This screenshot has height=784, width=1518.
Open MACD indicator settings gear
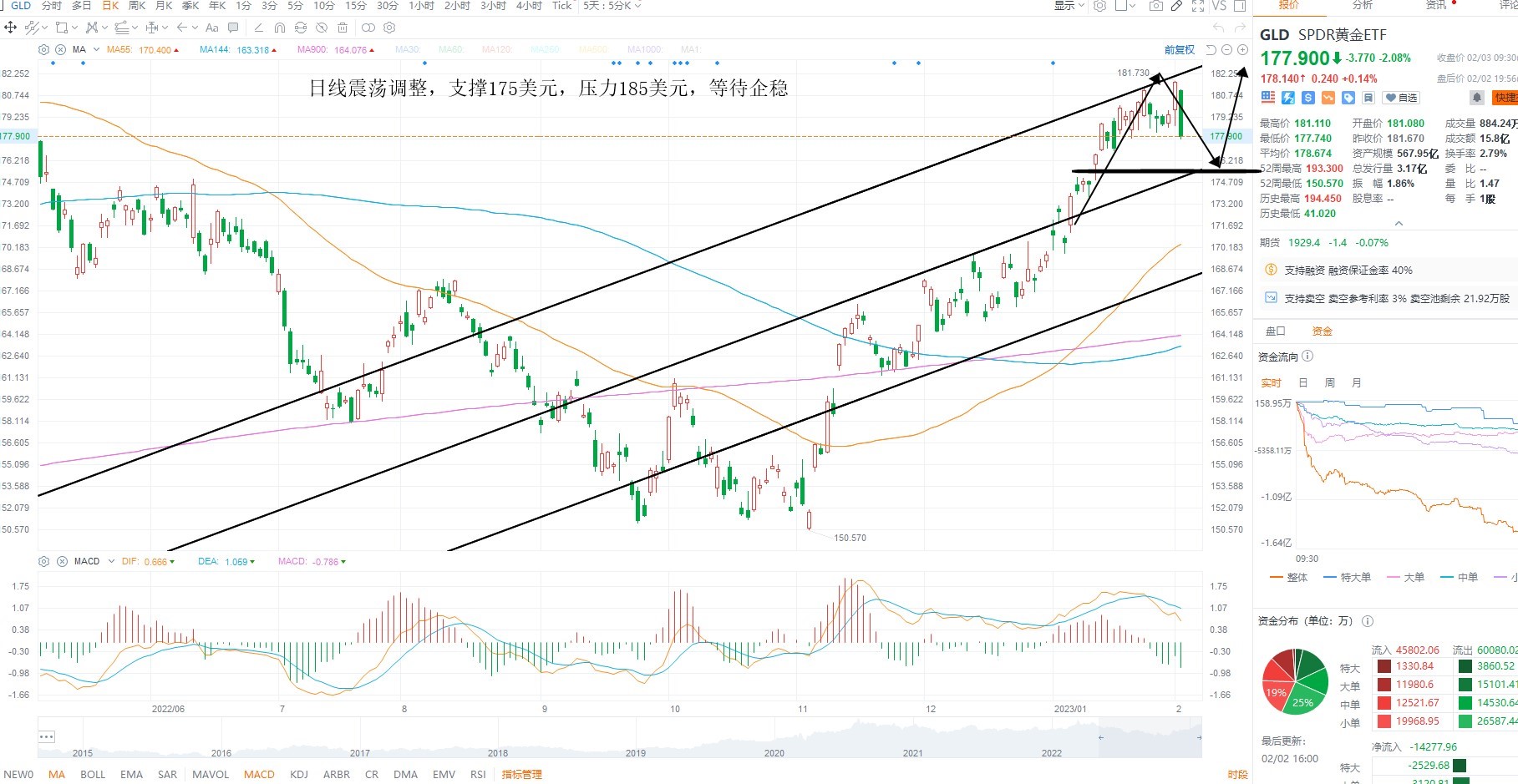pyautogui.click(x=44, y=561)
